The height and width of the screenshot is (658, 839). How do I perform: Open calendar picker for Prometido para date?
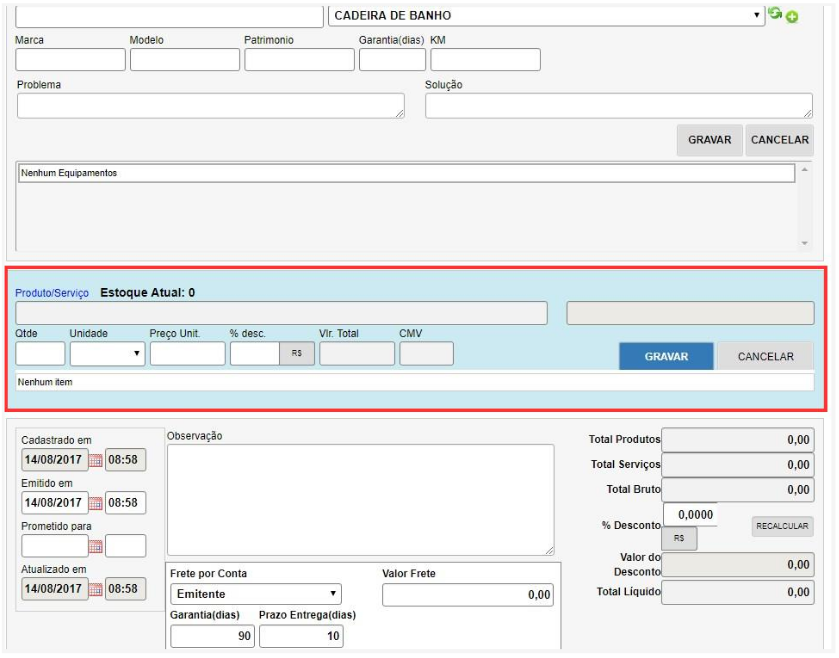point(96,547)
